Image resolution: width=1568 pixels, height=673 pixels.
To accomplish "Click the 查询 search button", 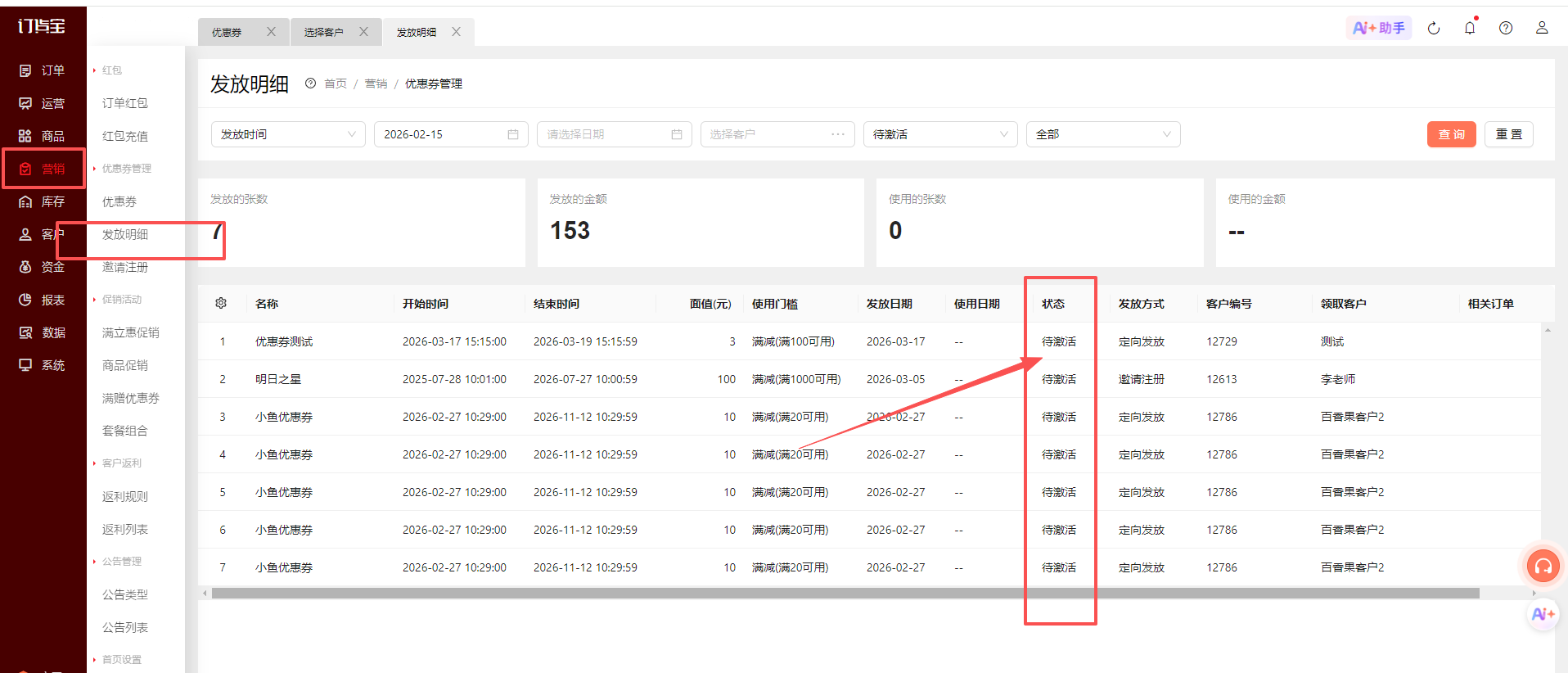I will pyautogui.click(x=1452, y=134).
